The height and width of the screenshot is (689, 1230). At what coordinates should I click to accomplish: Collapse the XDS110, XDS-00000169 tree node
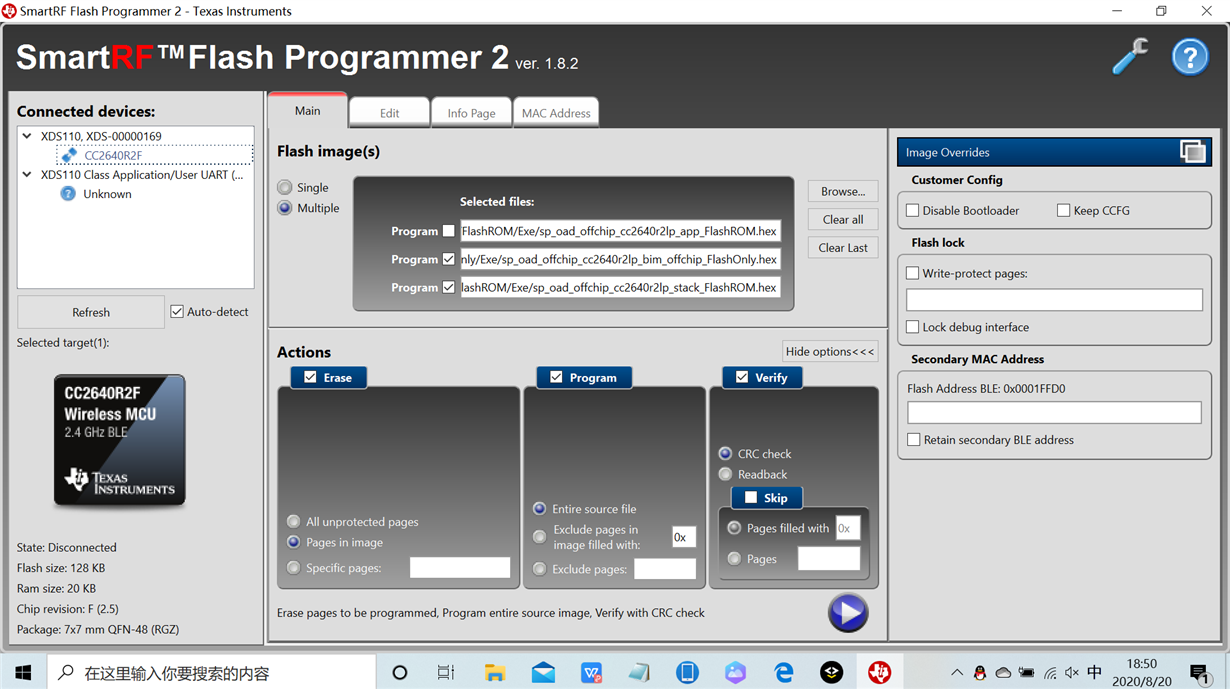click(27, 136)
